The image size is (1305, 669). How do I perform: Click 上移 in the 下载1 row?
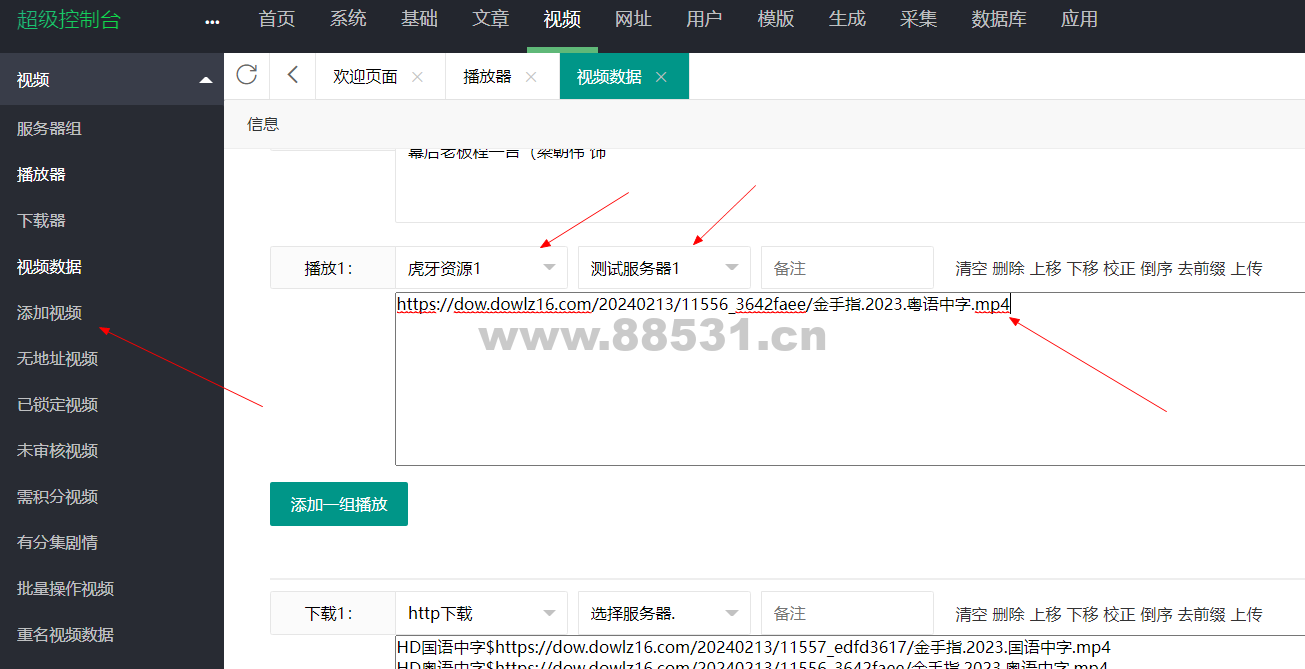tap(1045, 614)
